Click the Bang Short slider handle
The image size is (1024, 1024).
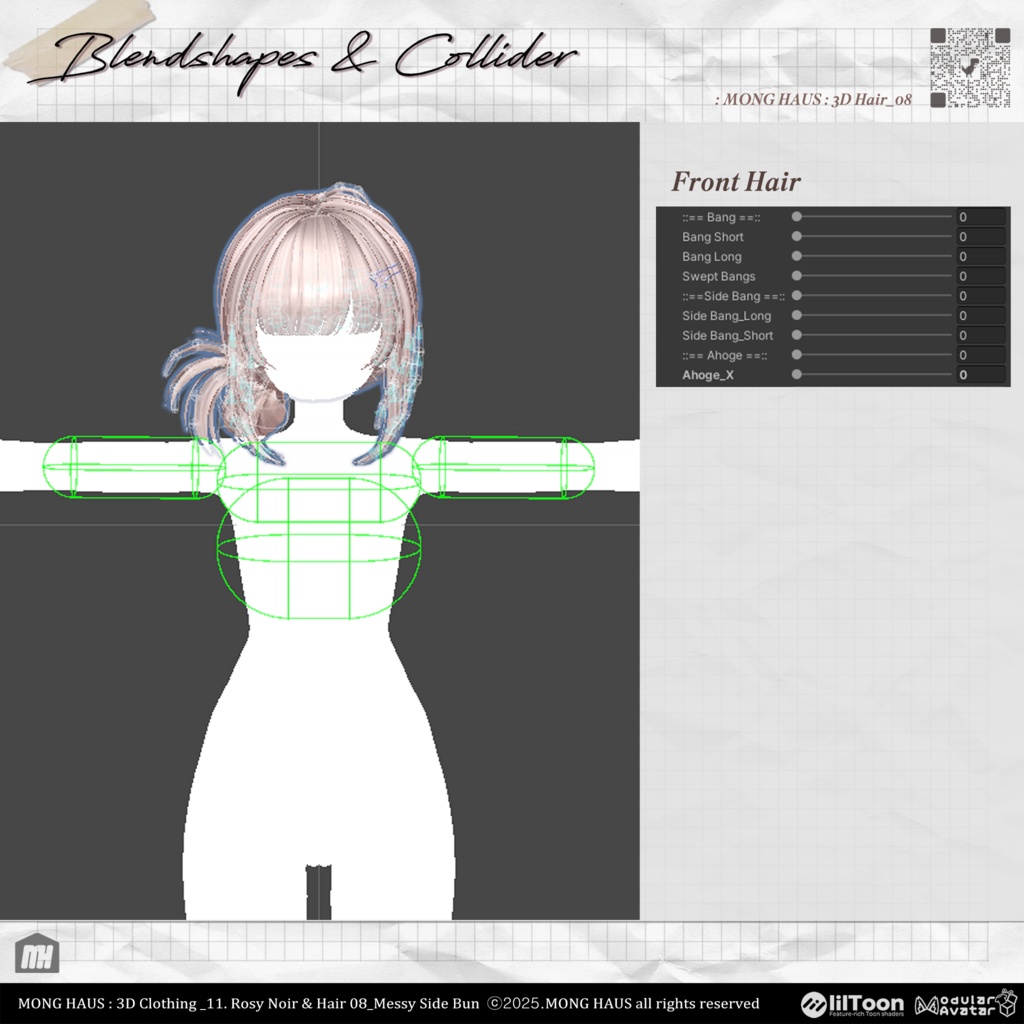(797, 236)
